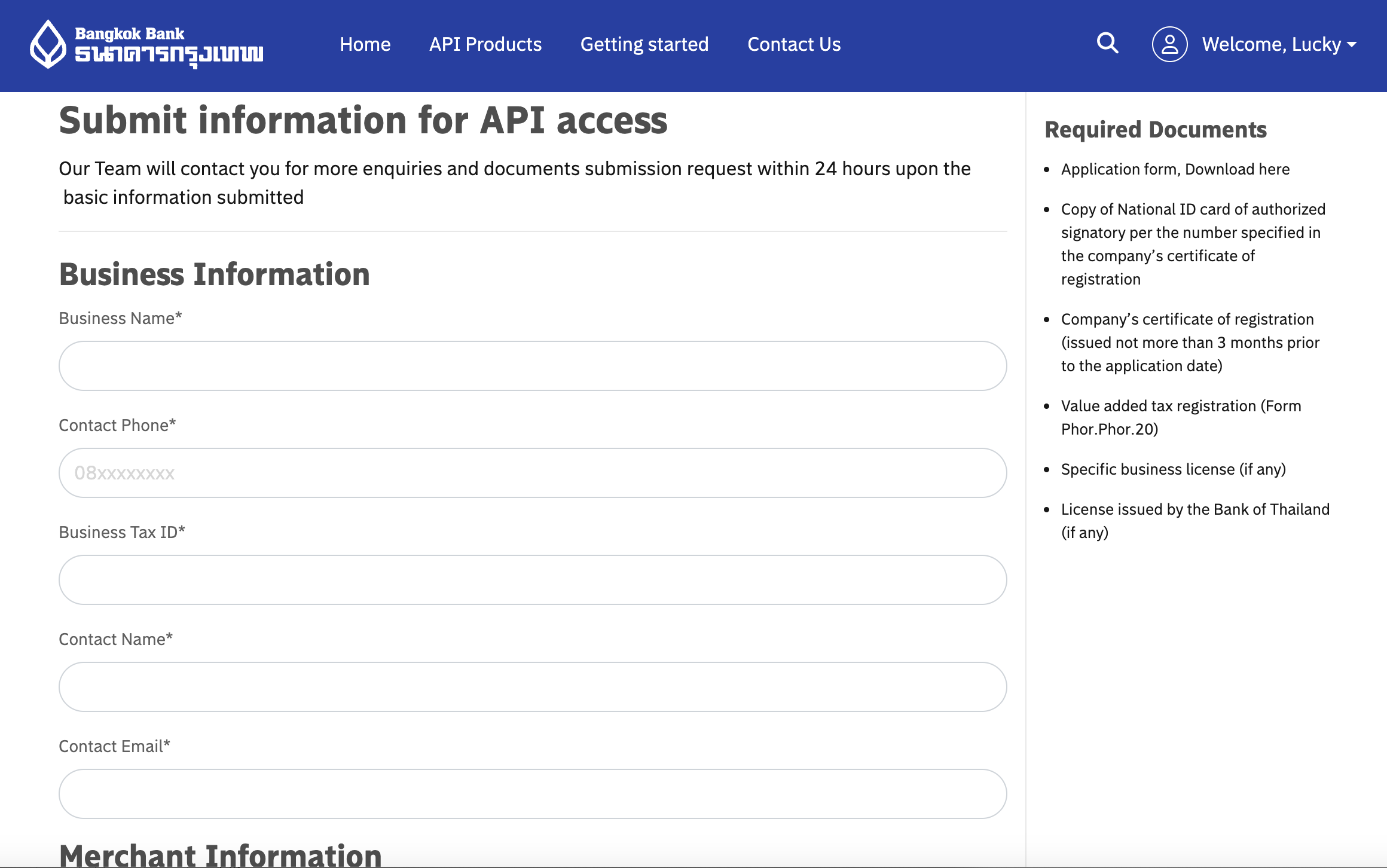Click the API Products navigation menu item
The width and height of the screenshot is (1387, 868).
click(485, 44)
